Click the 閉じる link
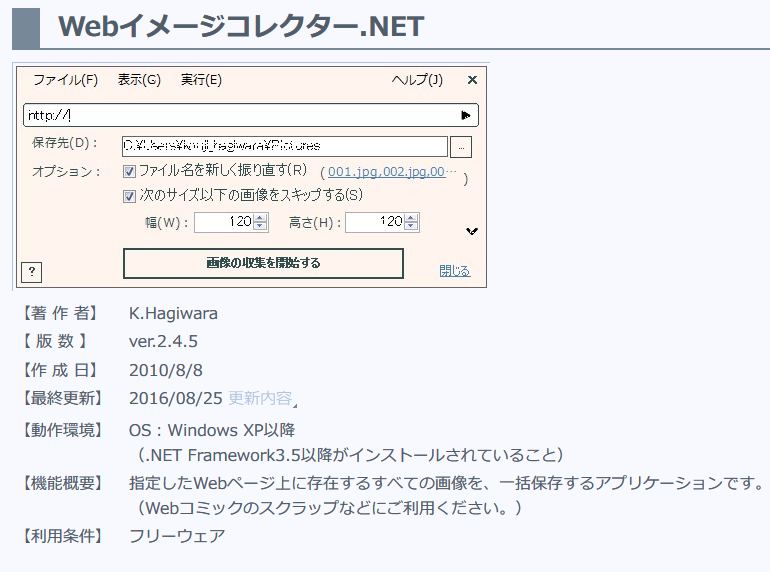Image resolution: width=770 pixels, height=572 pixels. [455, 271]
